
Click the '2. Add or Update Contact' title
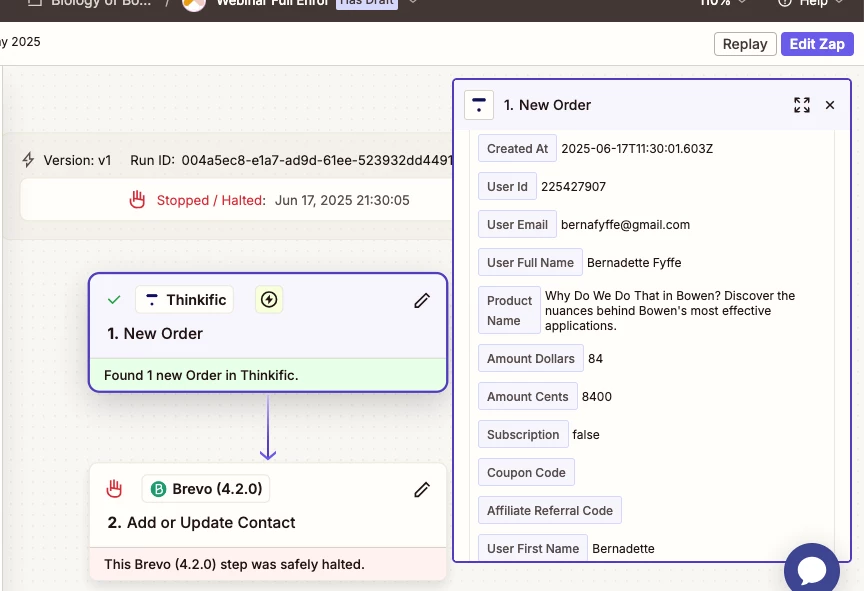[201, 522]
